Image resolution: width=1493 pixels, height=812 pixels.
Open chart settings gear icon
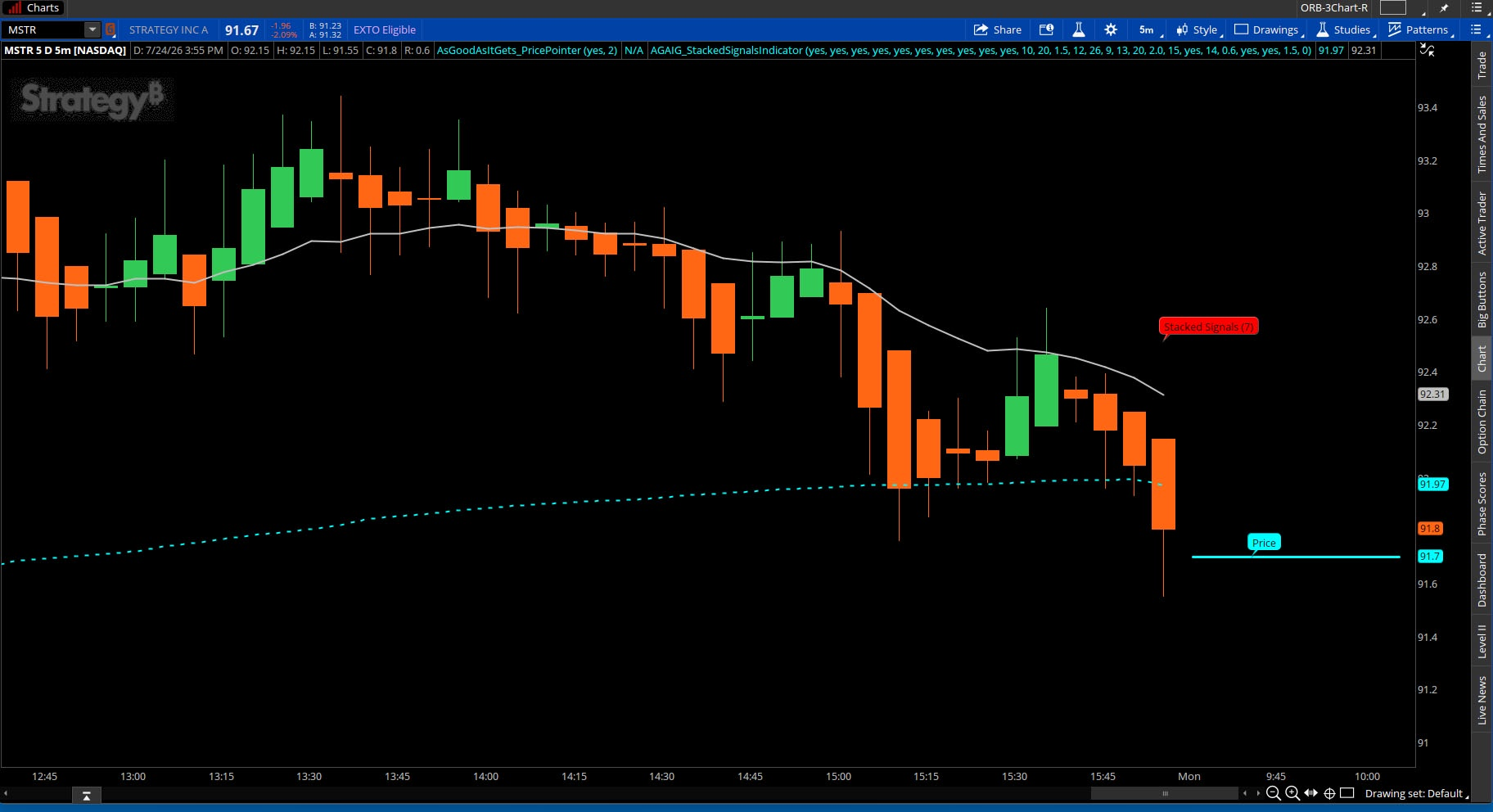pyautogui.click(x=1111, y=29)
